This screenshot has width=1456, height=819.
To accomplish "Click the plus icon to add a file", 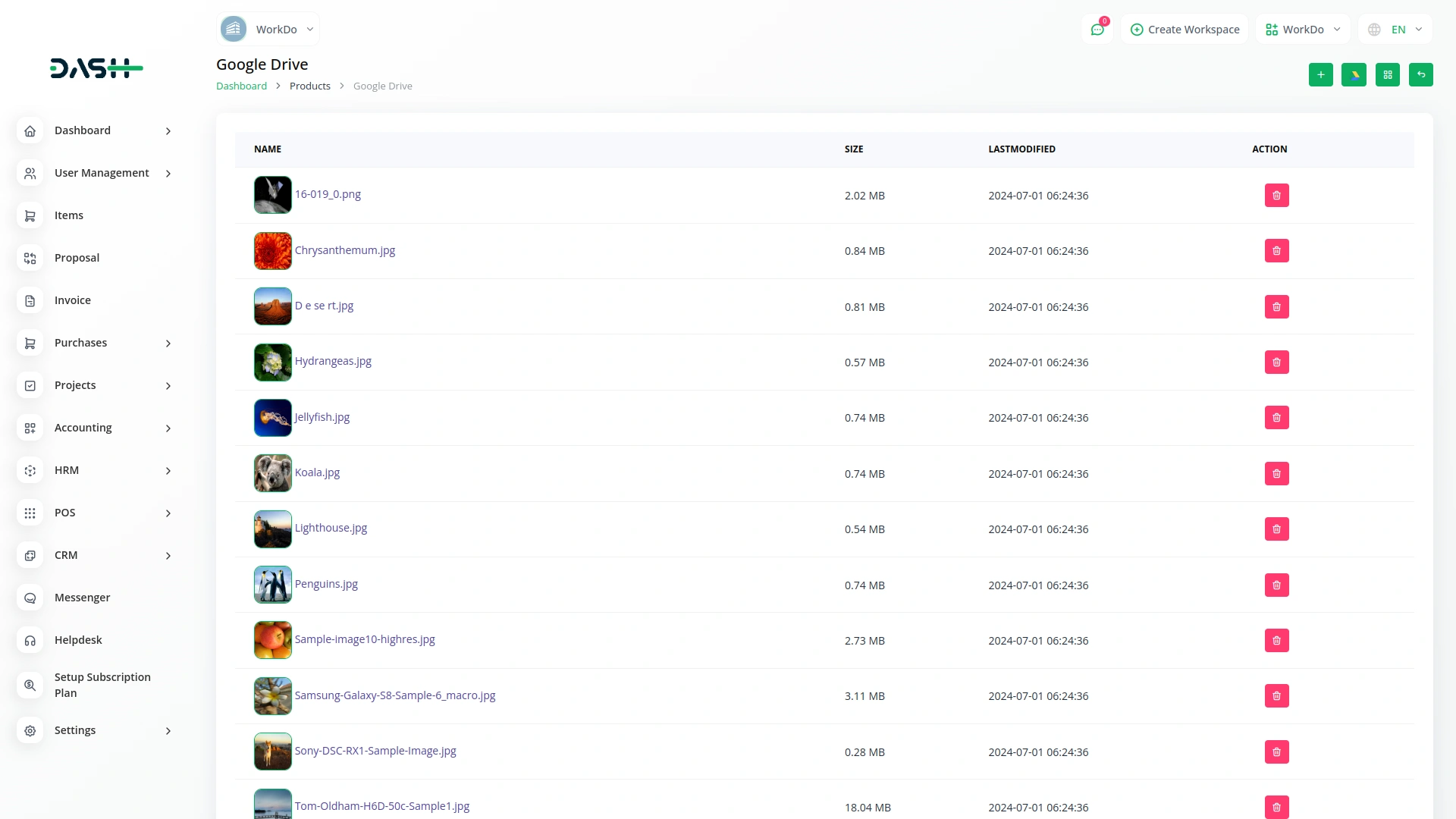I will [x=1320, y=74].
